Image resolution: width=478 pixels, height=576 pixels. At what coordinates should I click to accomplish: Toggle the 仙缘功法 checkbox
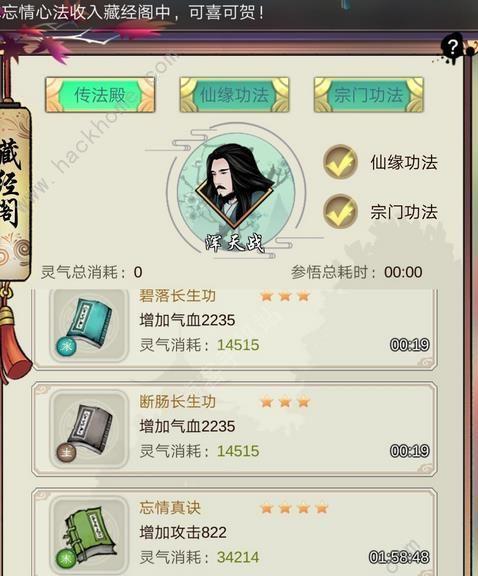click(x=340, y=162)
